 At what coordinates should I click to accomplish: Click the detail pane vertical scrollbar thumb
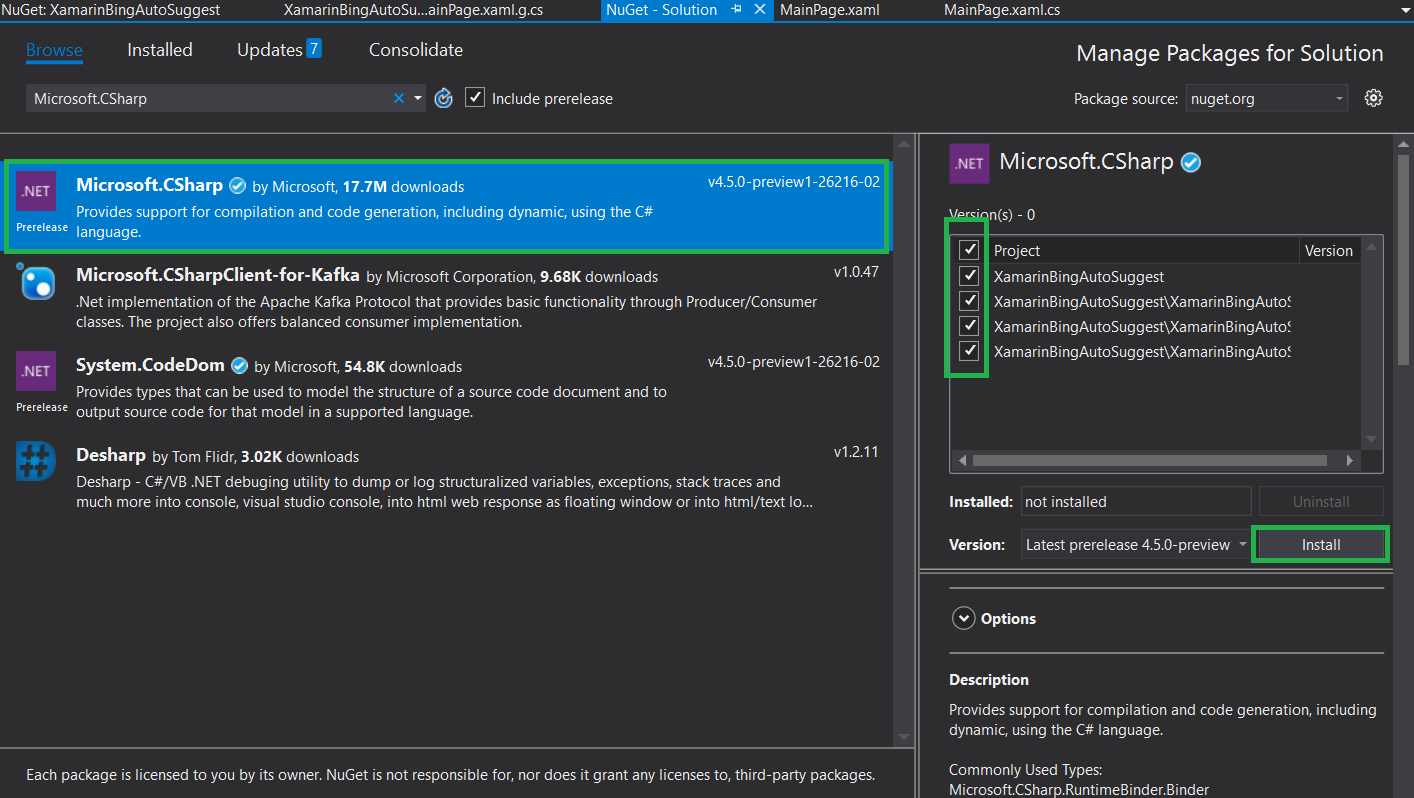(x=1404, y=259)
